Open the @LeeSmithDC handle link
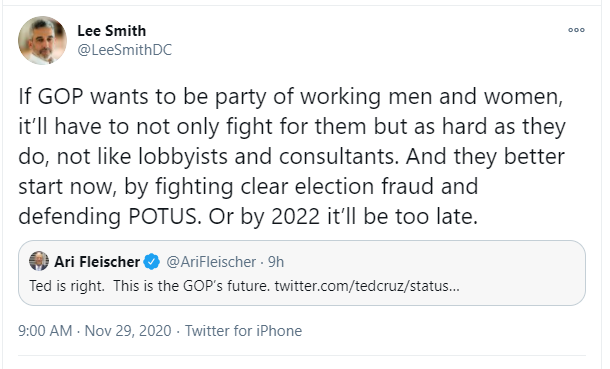610x369 pixels. tap(124, 50)
